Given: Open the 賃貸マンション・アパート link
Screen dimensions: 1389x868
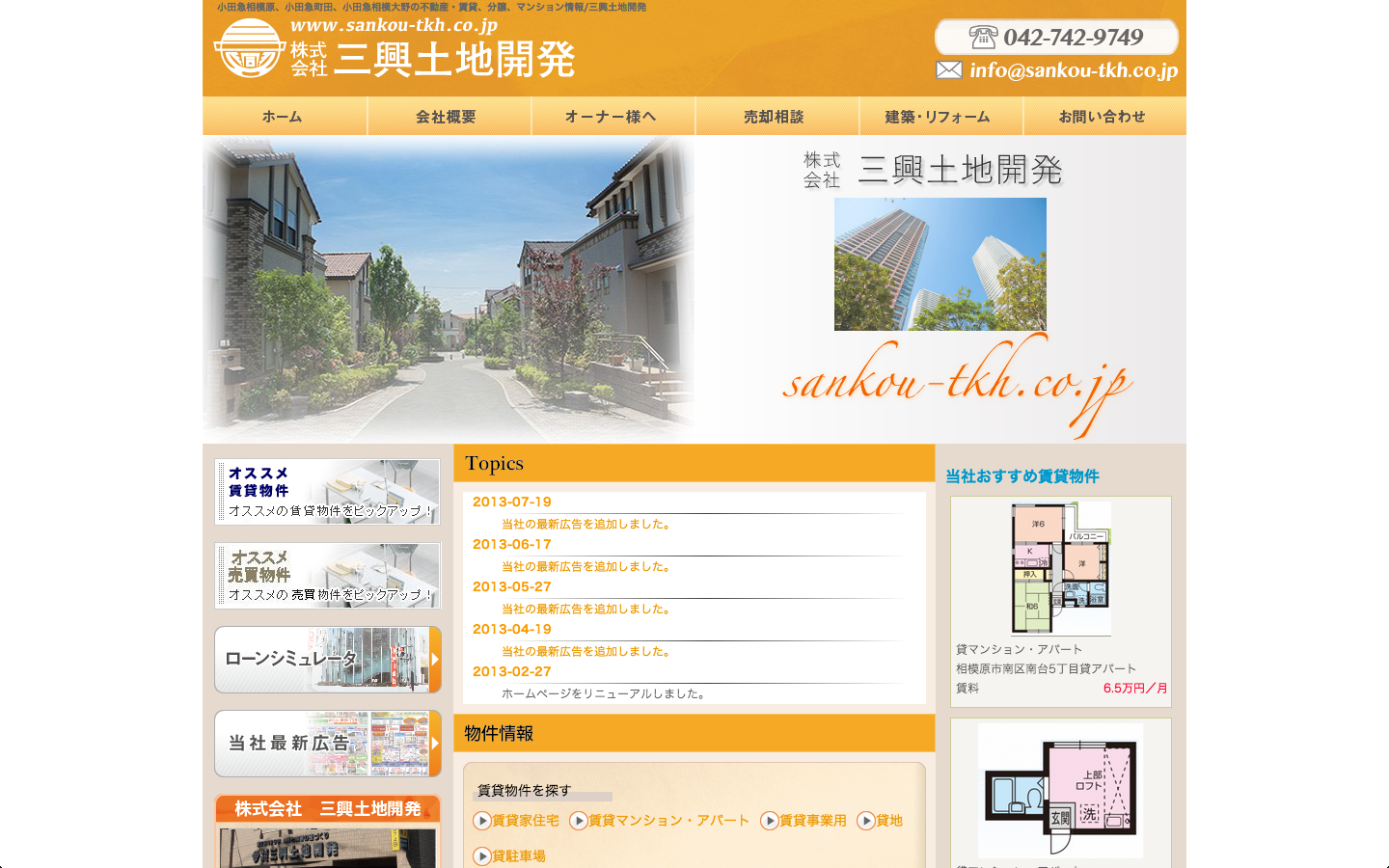Looking at the screenshot, I should tap(669, 821).
